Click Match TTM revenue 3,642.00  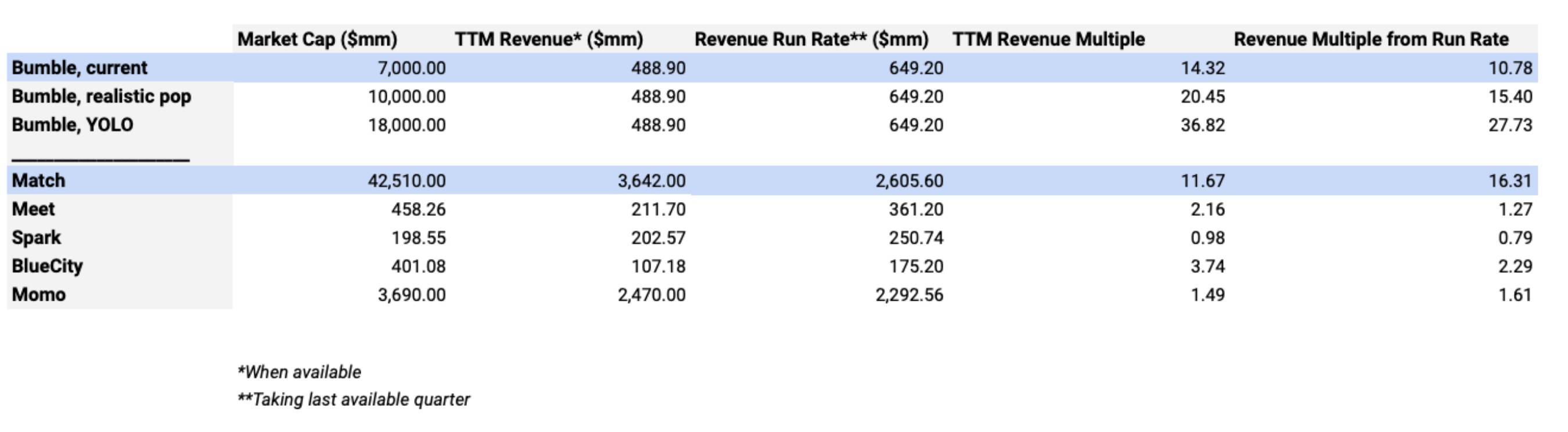pyautogui.click(x=652, y=181)
